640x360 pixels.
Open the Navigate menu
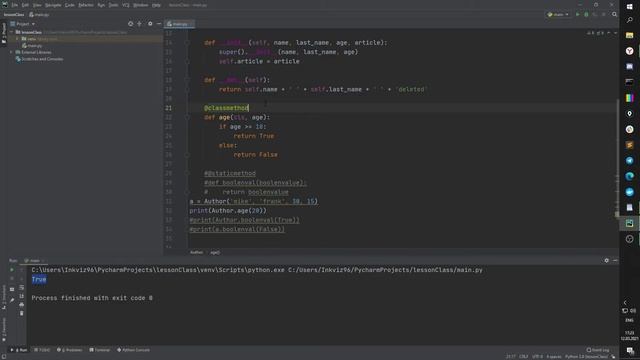pyautogui.click(x=53, y=5)
